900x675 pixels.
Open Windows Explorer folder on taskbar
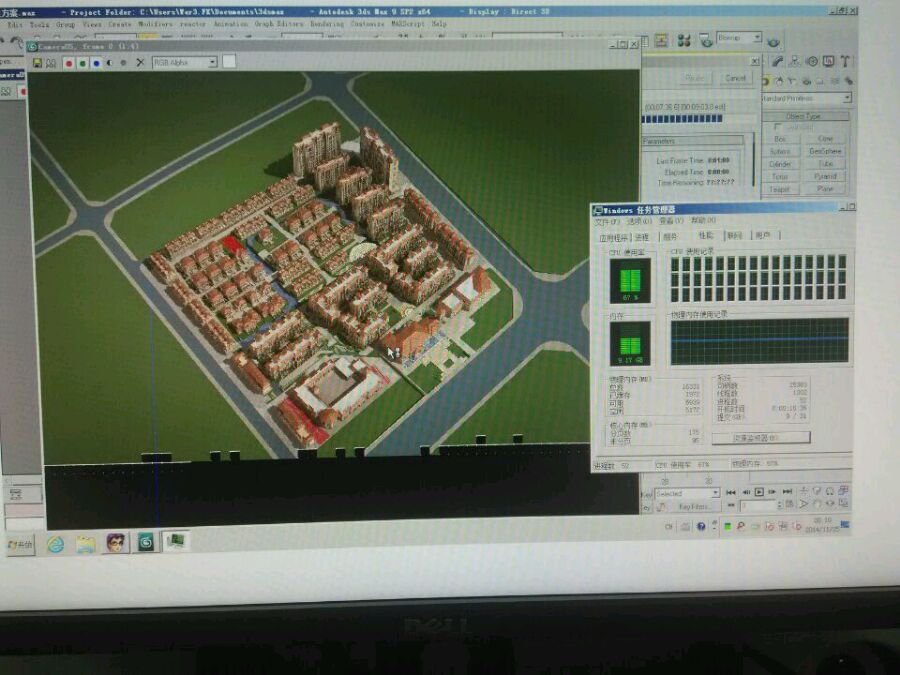coord(86,544)
